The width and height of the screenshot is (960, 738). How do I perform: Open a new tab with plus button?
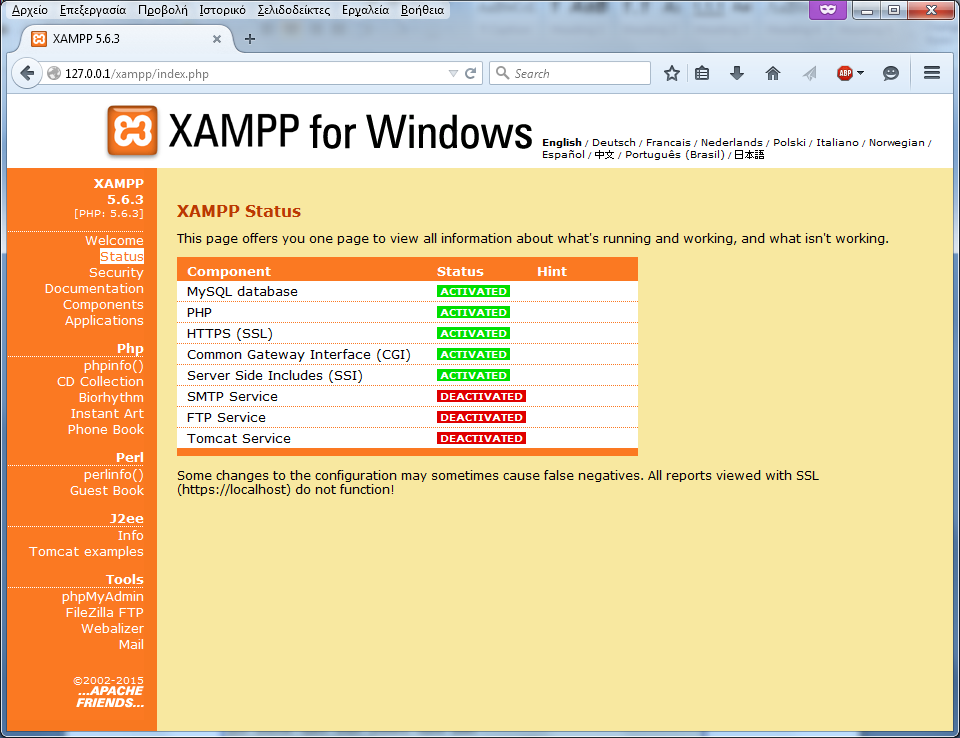click(250, 39)
